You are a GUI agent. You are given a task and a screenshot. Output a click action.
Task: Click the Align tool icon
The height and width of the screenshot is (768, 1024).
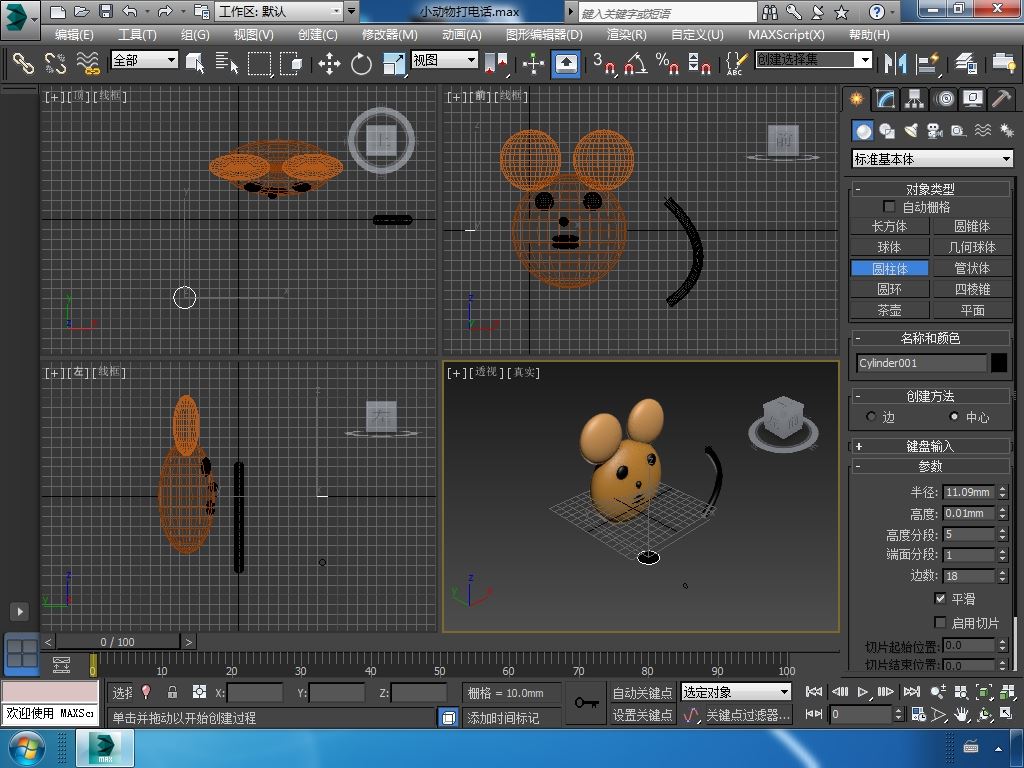pos(927,63)
